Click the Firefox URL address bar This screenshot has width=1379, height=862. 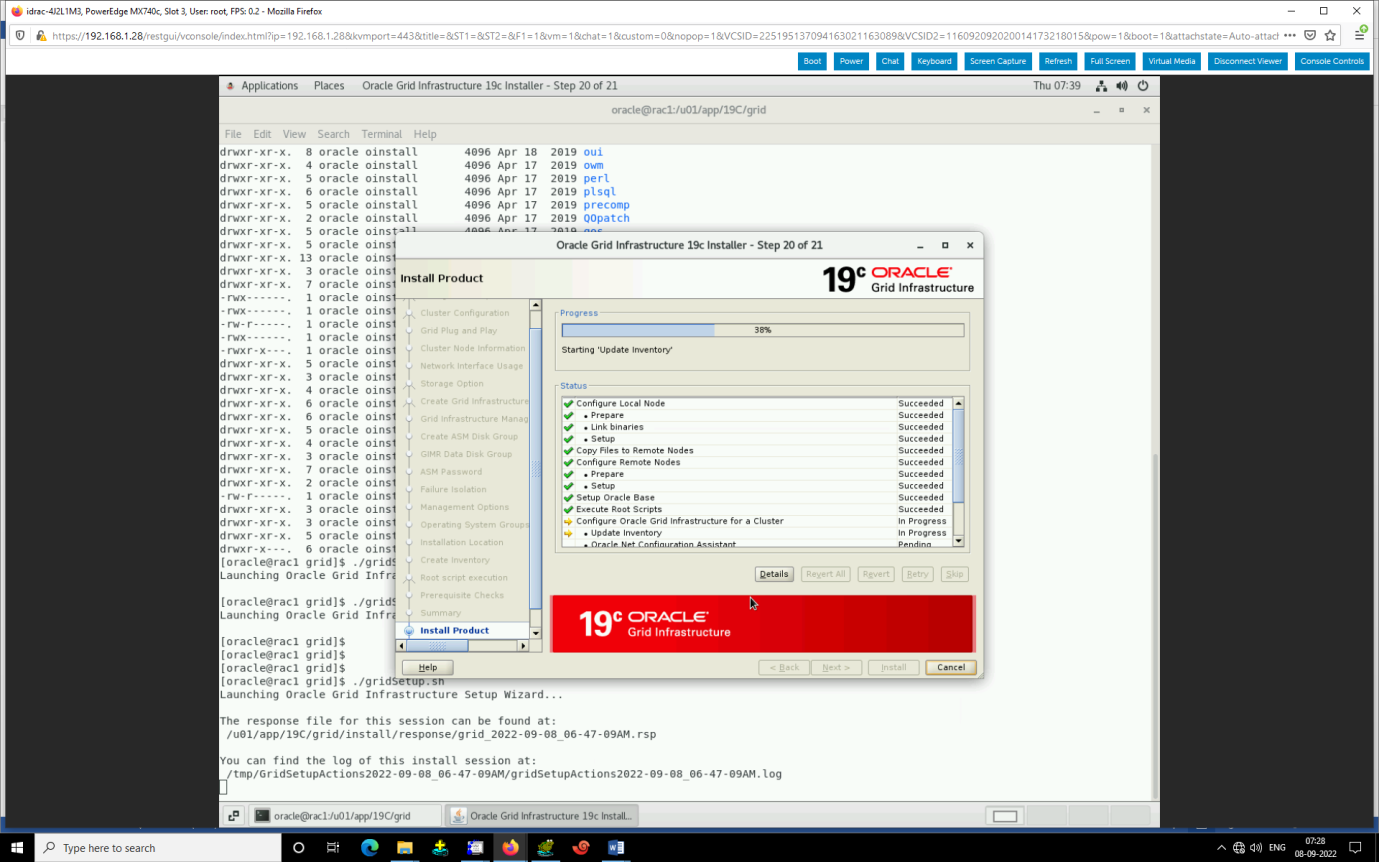663,35
